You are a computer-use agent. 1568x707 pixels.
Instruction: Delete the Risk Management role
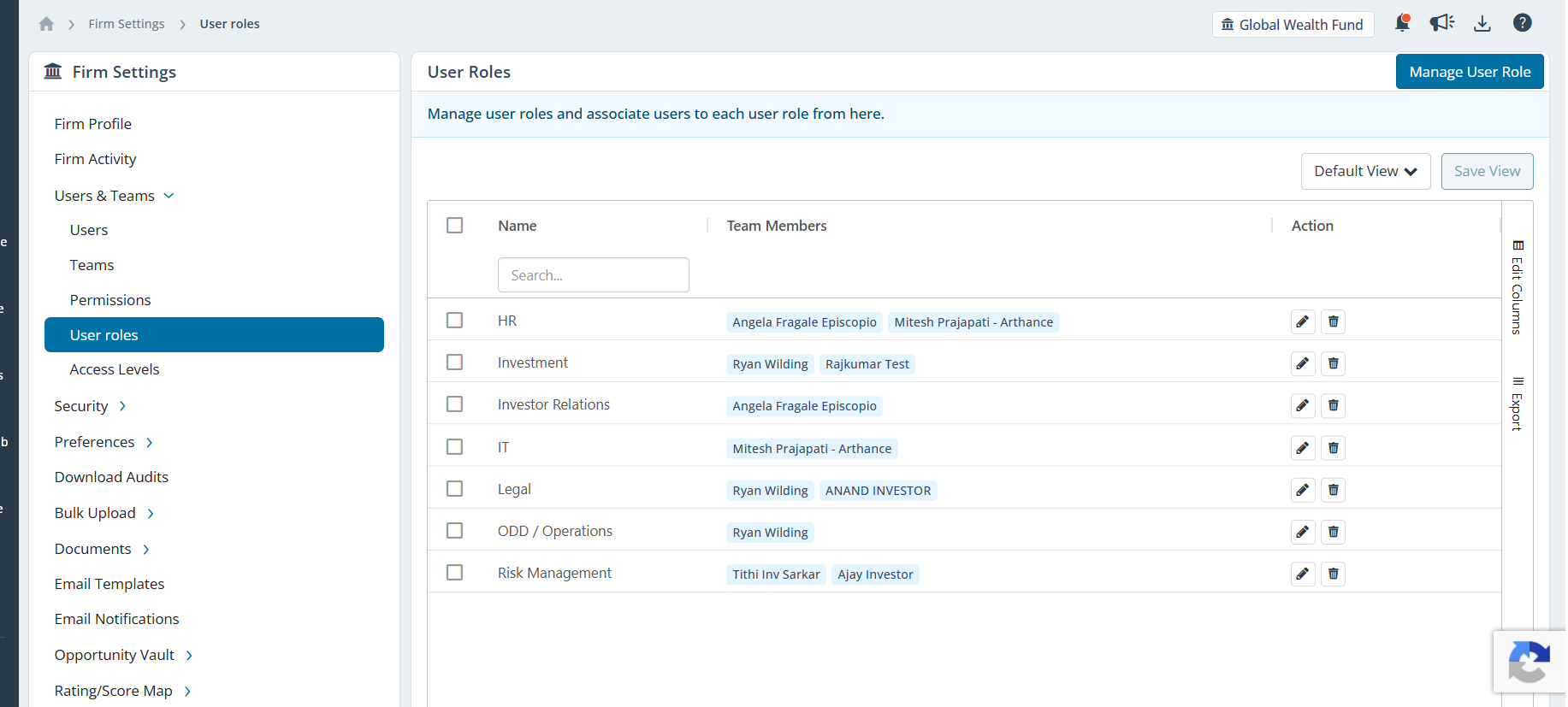(x=1334, y=574)
